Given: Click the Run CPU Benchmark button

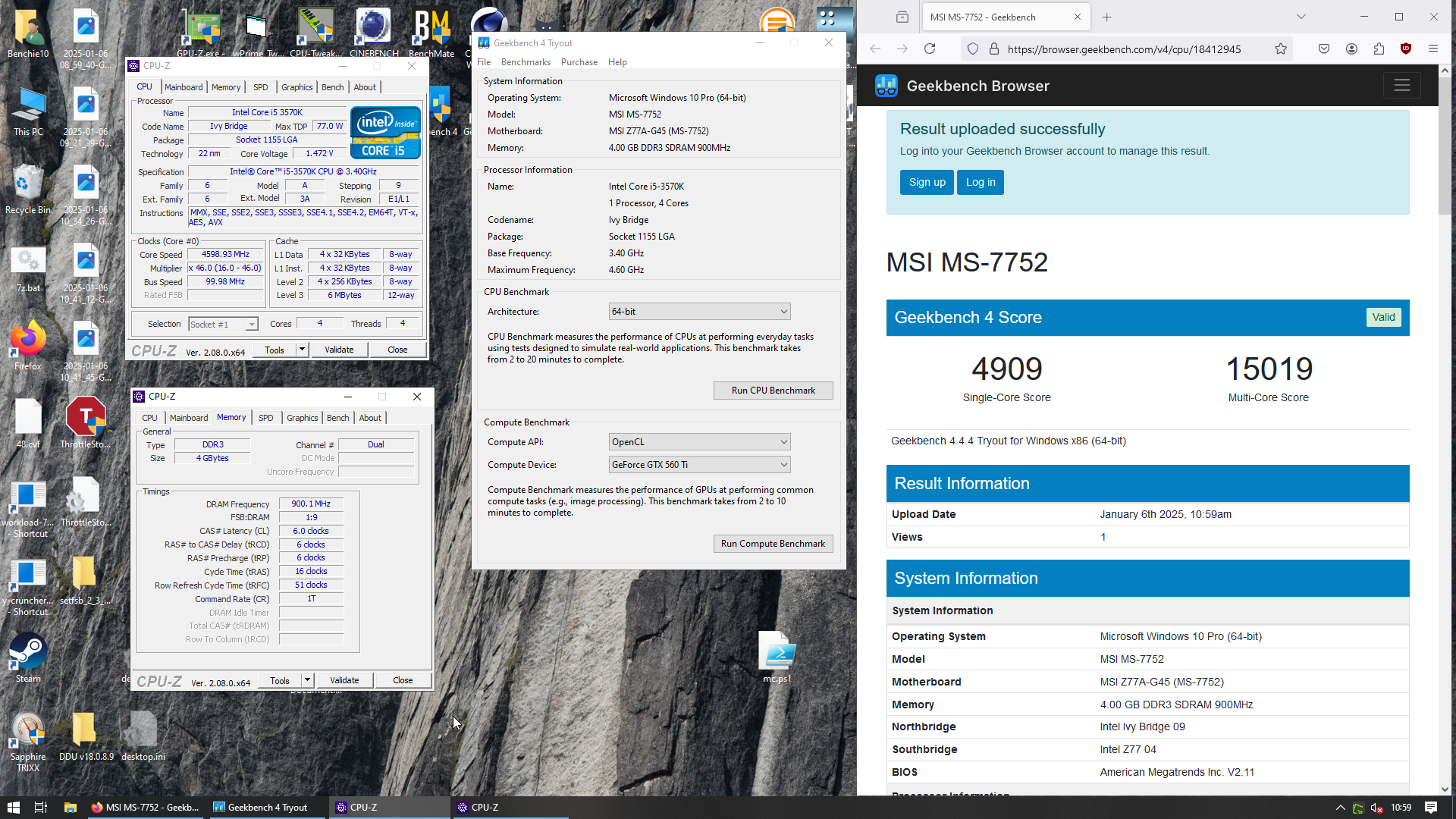Looking at the screenshot, I should coord(773,391).
